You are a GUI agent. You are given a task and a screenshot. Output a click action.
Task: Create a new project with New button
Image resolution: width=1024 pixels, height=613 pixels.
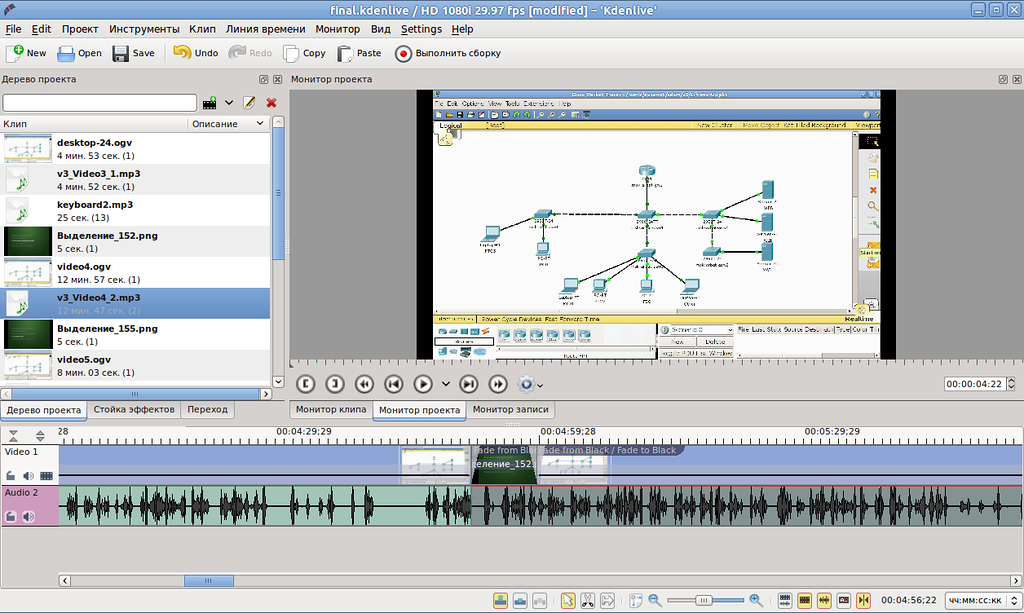[x=26, y=54]
